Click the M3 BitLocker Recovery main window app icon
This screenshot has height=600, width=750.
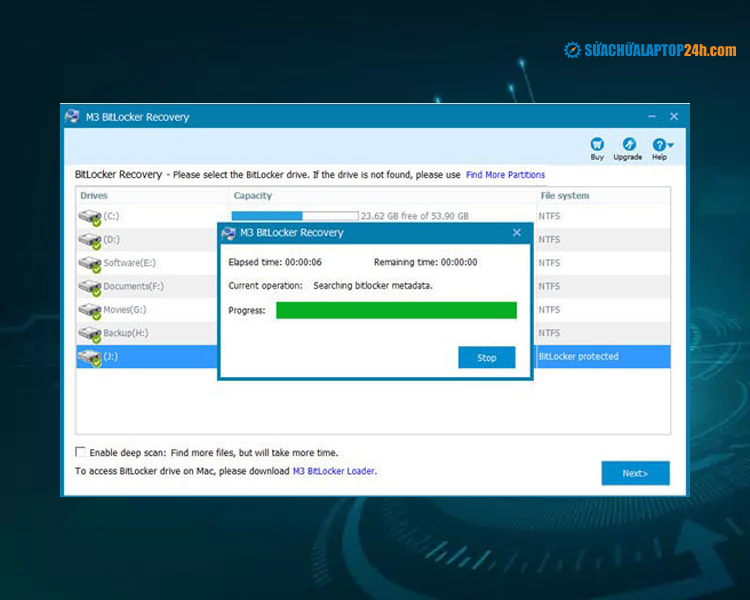(72, 116)
